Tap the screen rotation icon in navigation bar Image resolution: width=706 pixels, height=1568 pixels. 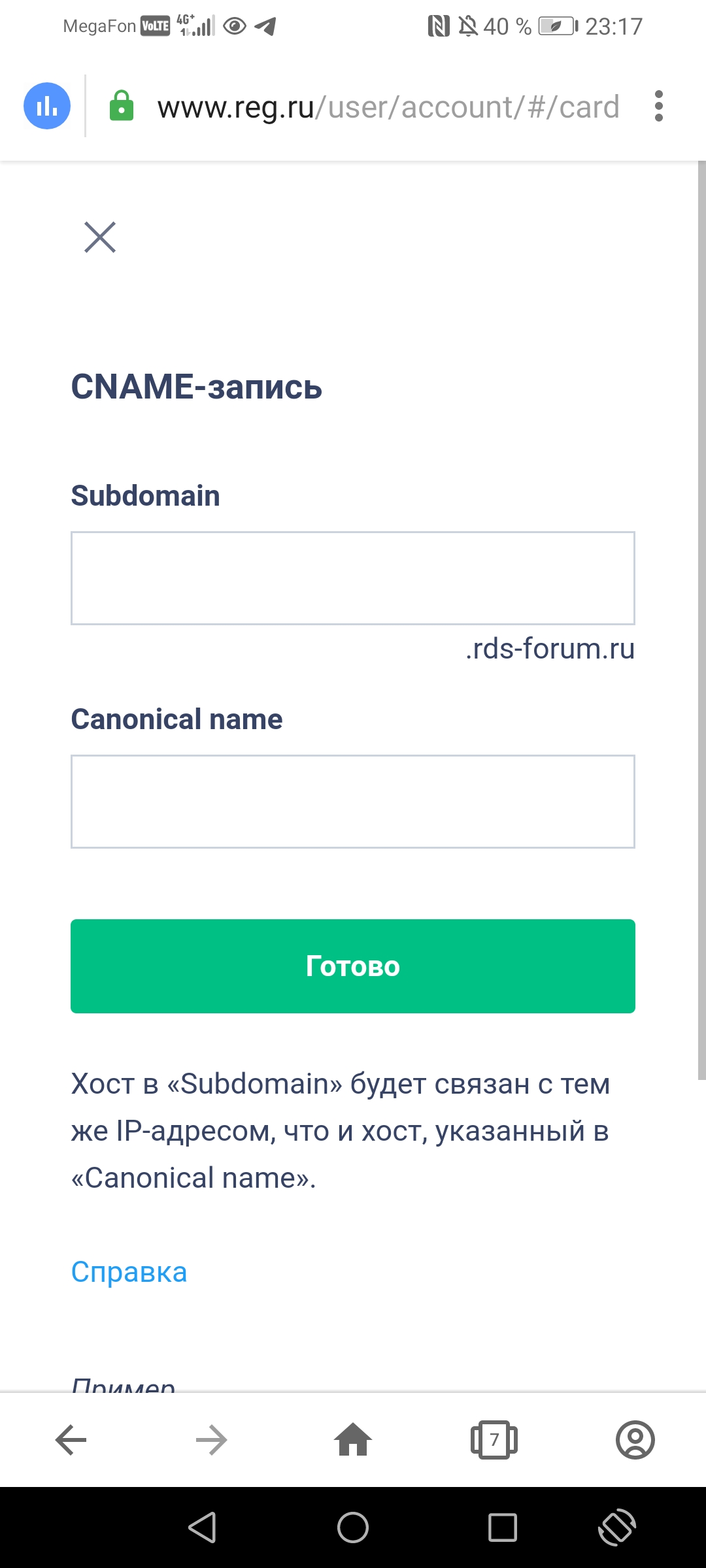pyautogui.click(x=617, y=1527)
